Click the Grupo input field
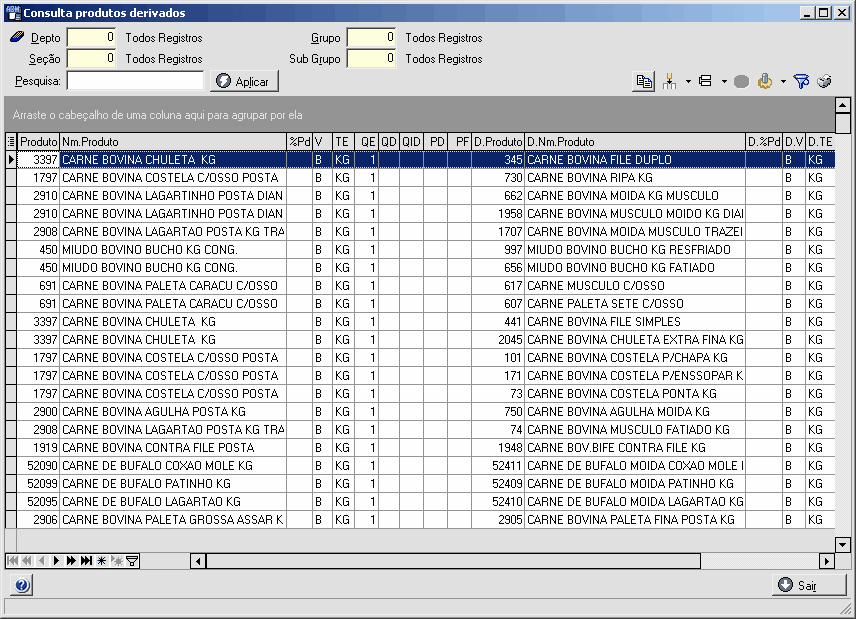The height and width of the screenshot is (619, 856). [371, 38]
